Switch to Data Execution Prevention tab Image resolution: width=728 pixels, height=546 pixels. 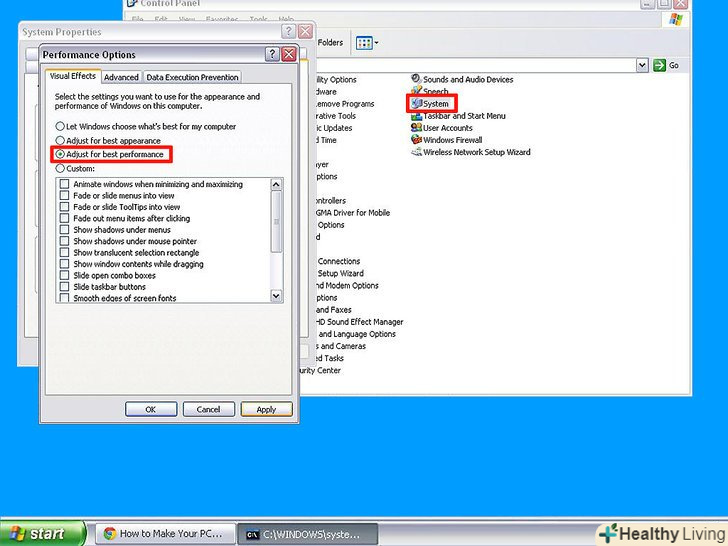pyautogui.click(x=192, y=77)
